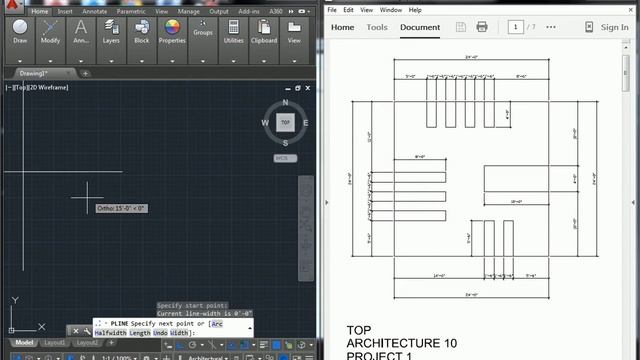Show more ribbon tabs with double arrow

(x=291, y=11)
